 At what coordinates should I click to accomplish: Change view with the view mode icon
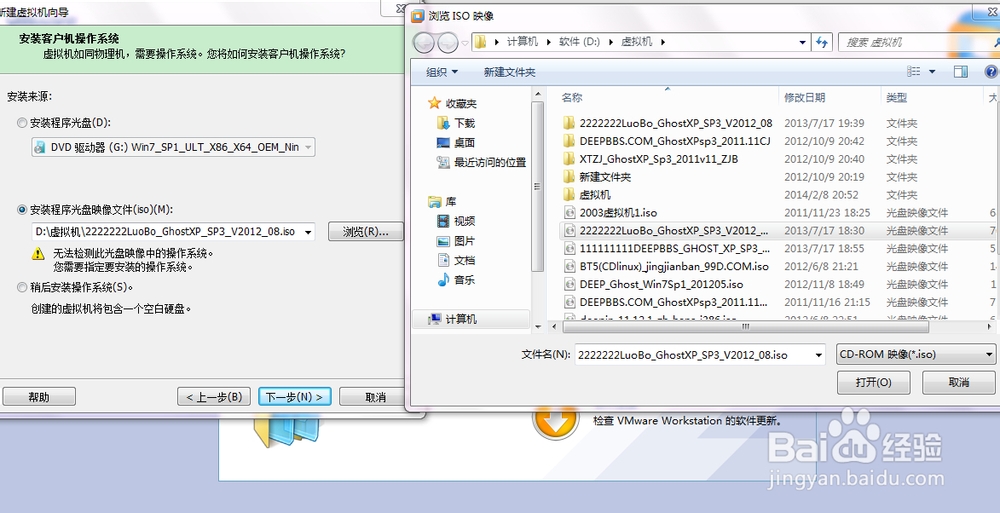coord(914,71)
